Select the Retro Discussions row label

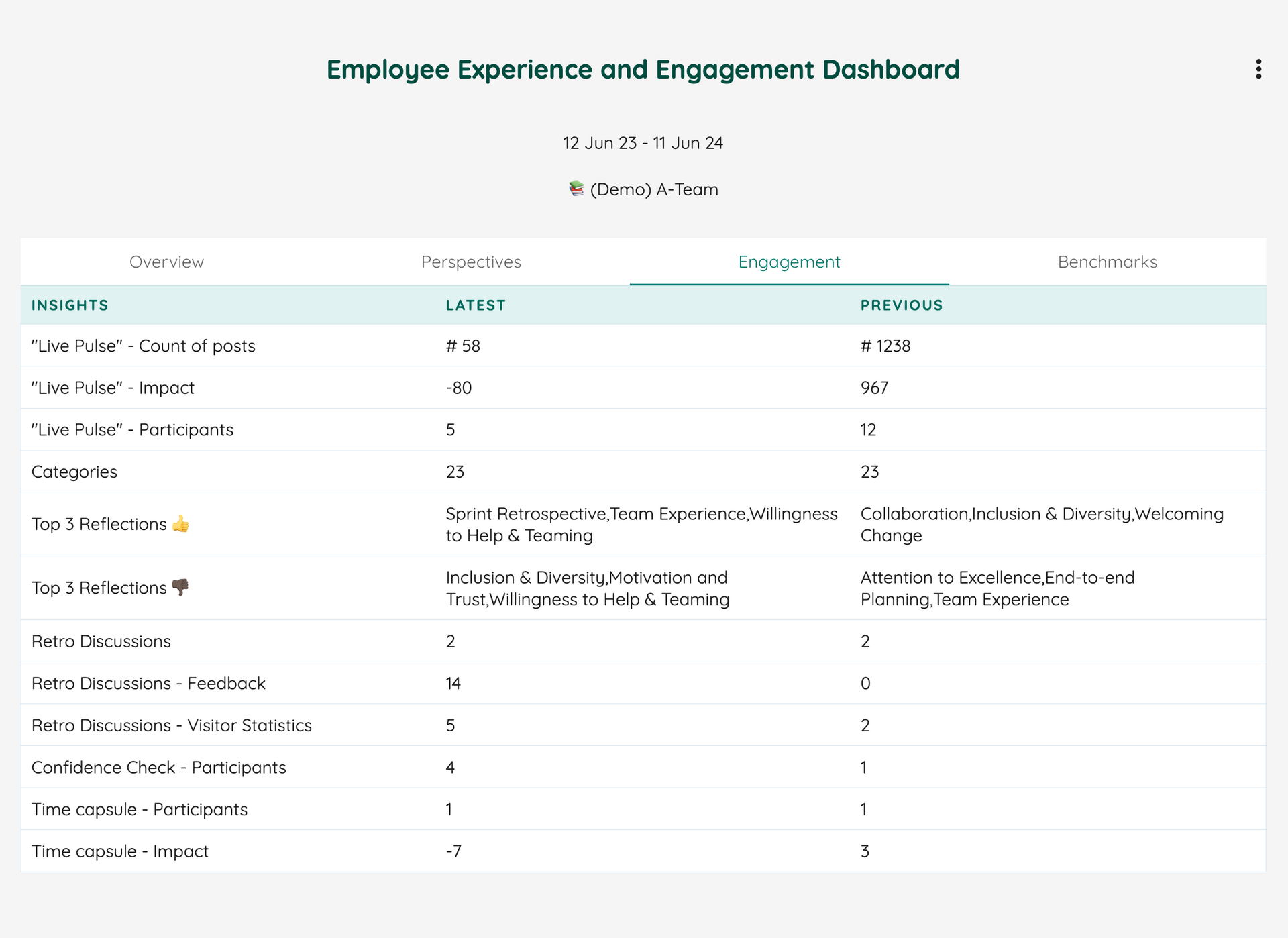tap(101, 641)
